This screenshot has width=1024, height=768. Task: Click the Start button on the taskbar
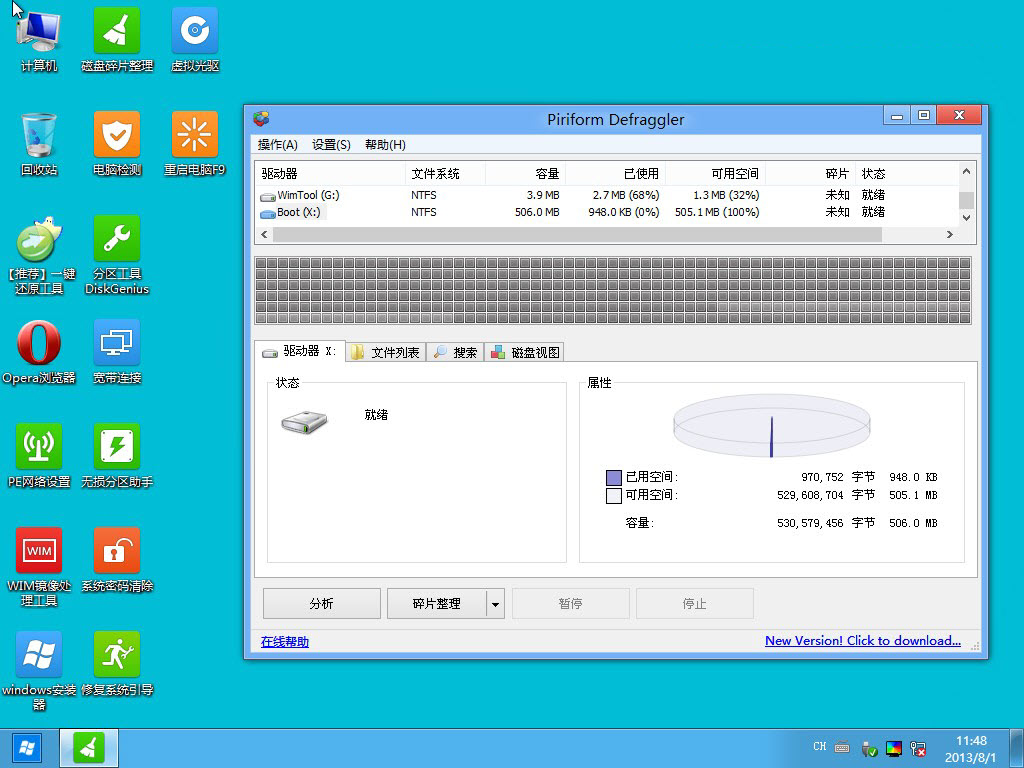click(x=27, y=748)
